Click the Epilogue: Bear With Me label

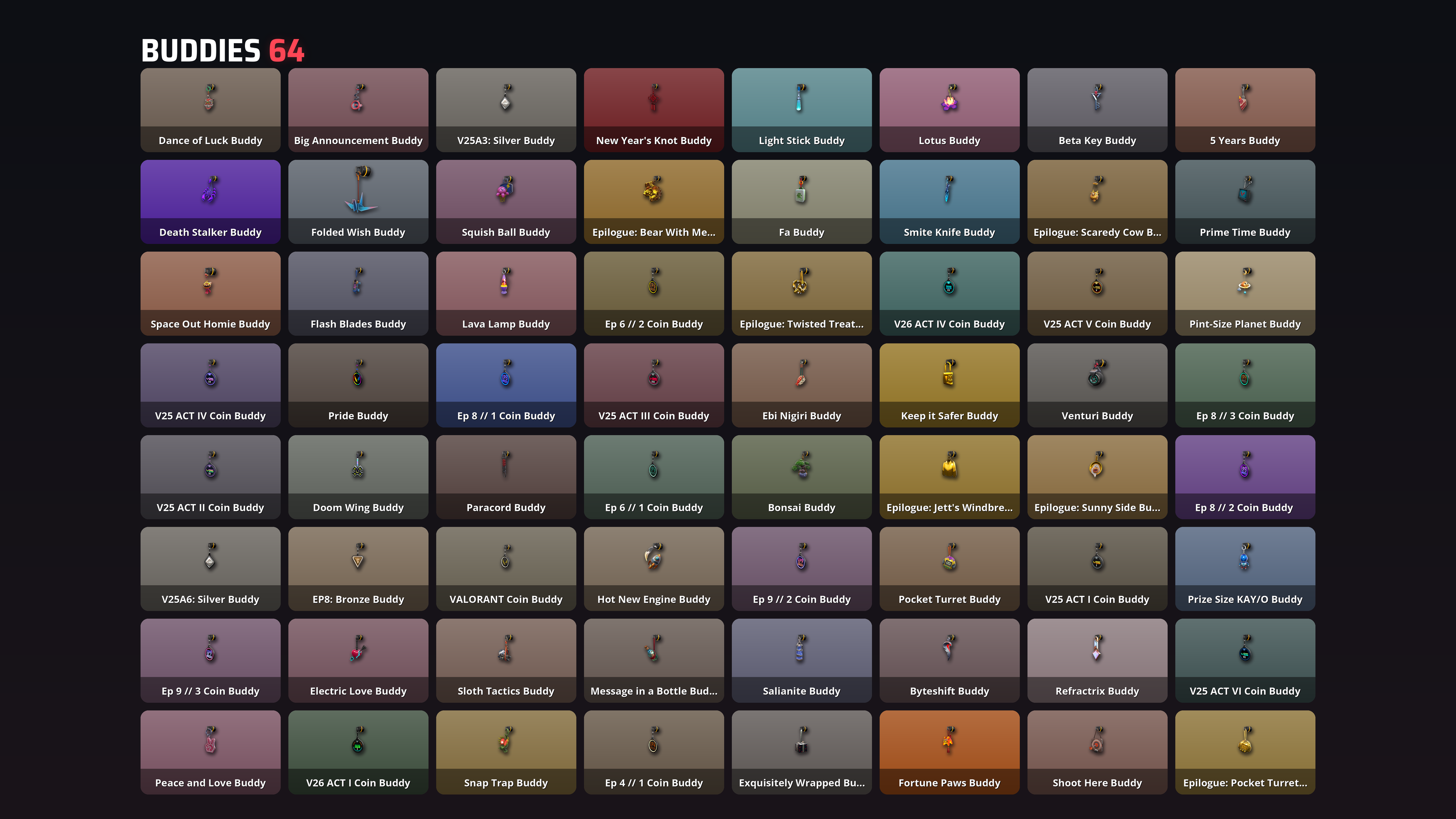654,232
